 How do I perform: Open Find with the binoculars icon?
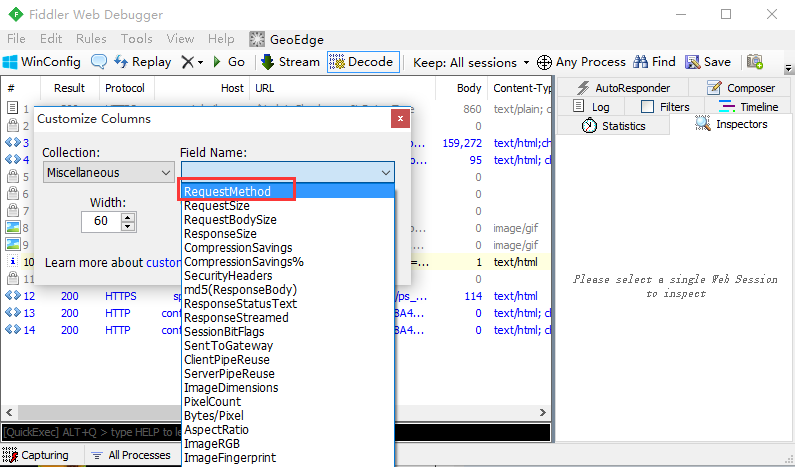655,62
